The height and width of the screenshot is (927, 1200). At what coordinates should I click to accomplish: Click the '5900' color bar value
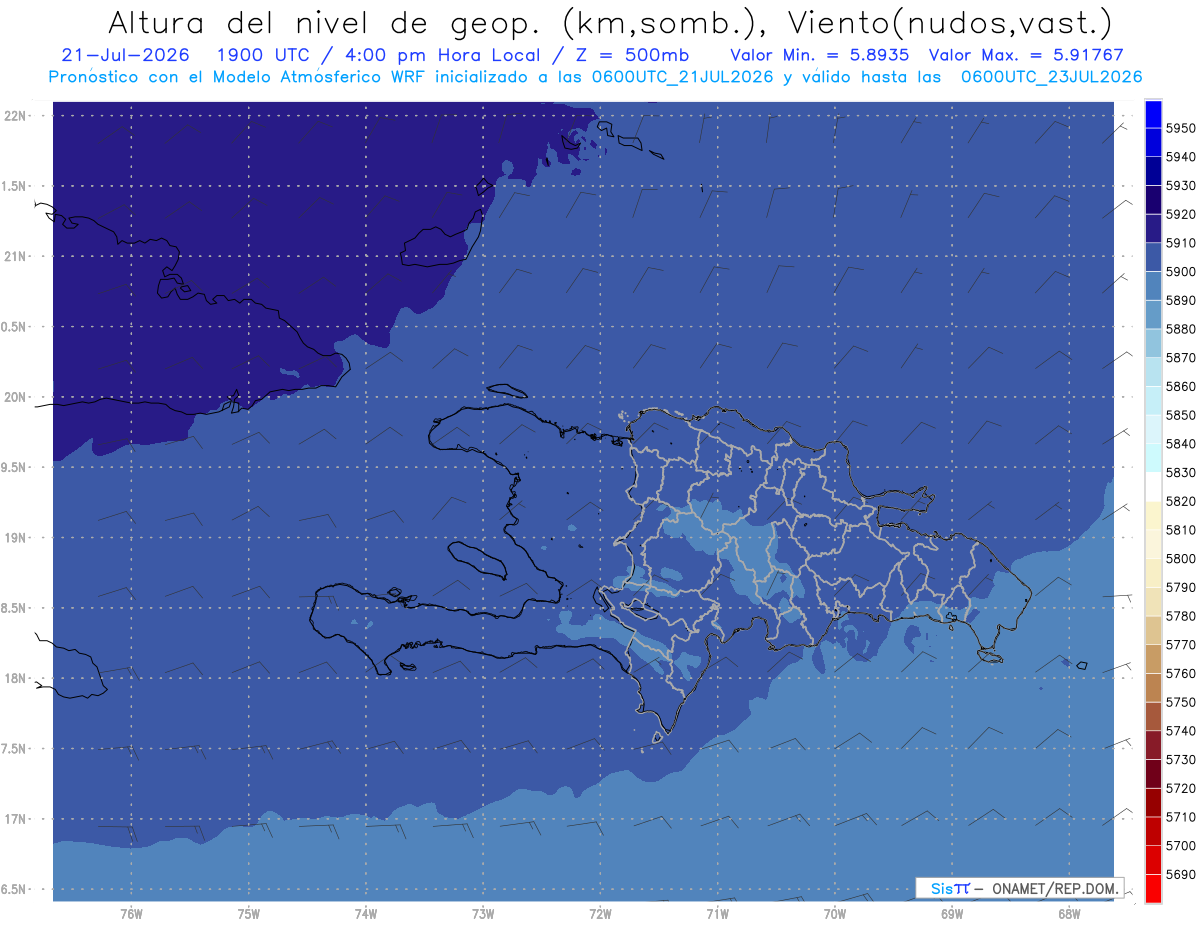click(1180, 272)
